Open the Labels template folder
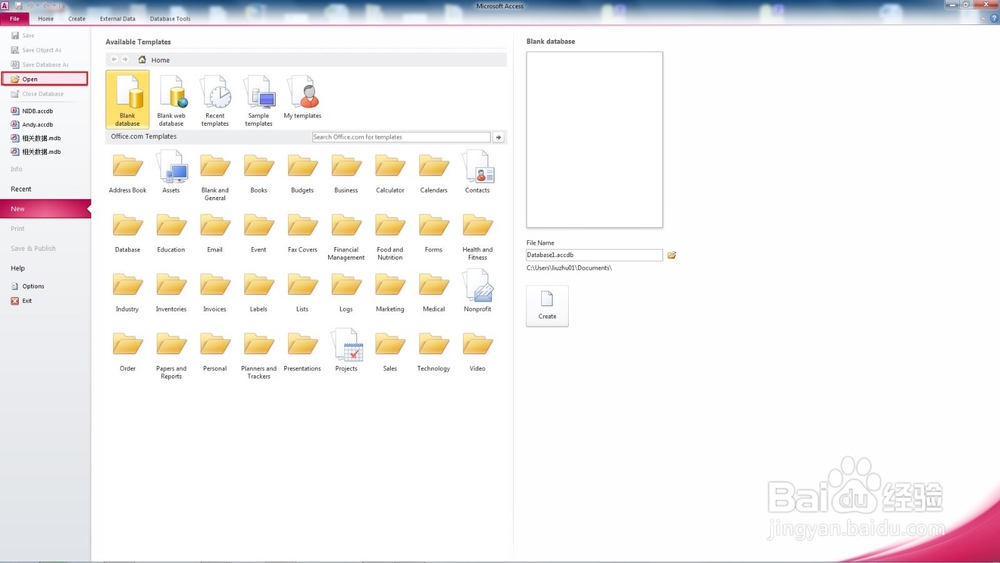The height and width of the screenshot is (563, 1000). pos(258,291)
